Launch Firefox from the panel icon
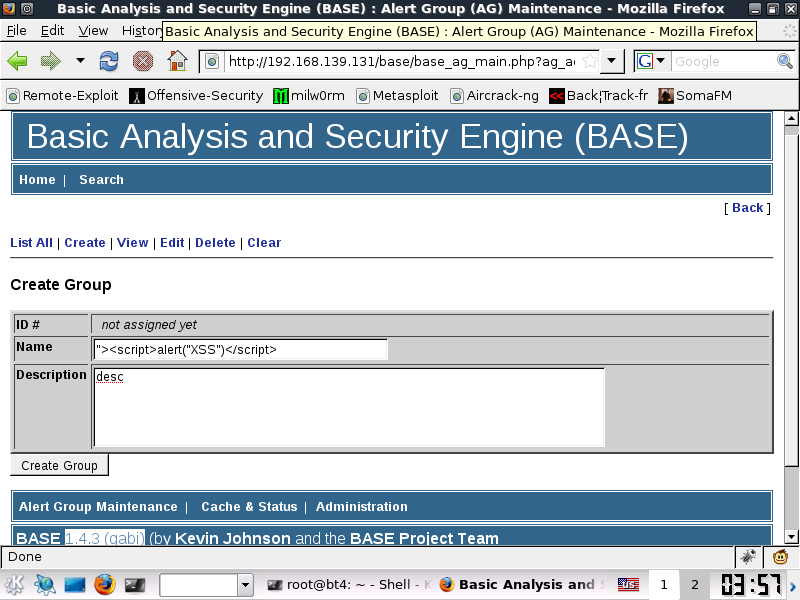This screenshot has width=800, height=600. [x=105, y=585]
